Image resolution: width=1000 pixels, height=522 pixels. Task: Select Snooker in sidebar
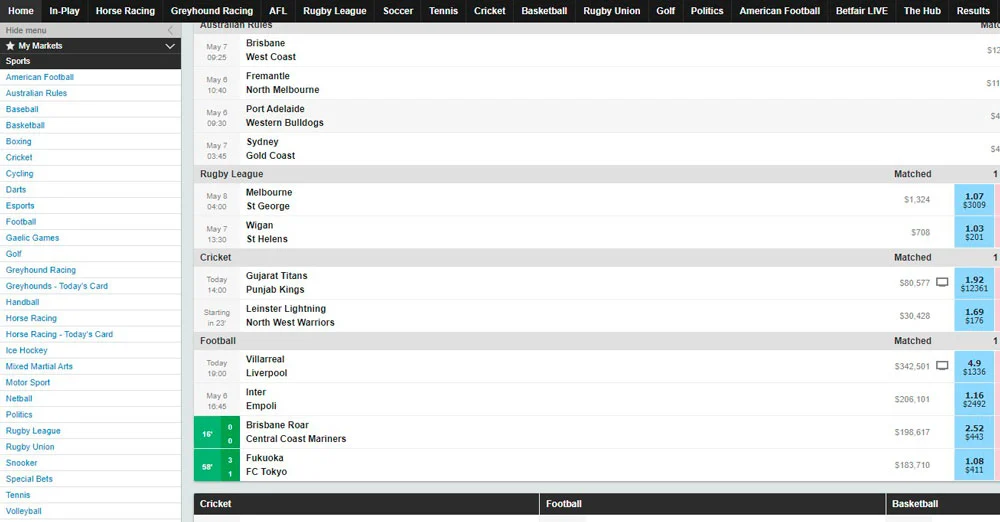coord(22,463)
